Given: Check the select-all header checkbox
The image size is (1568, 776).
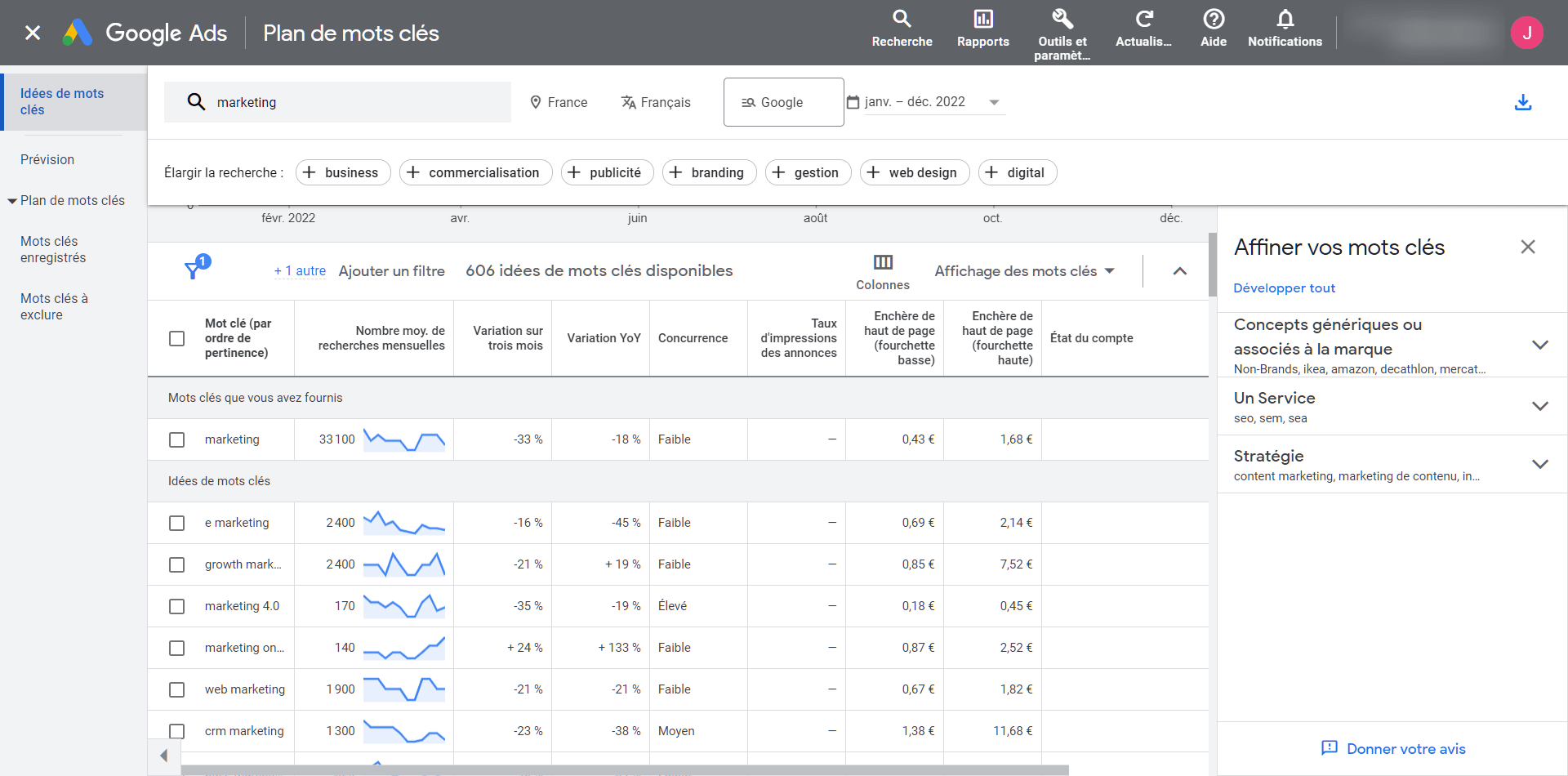Looking at the screenshot, I should [176, 338].
